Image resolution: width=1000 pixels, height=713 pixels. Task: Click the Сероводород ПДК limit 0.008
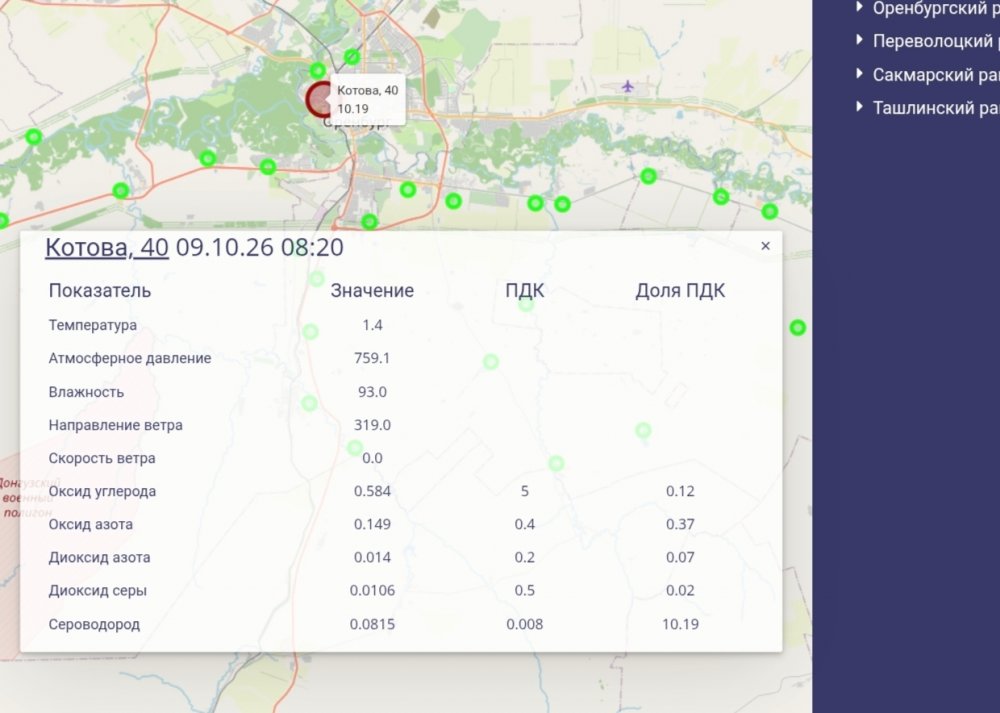point(524,624)
